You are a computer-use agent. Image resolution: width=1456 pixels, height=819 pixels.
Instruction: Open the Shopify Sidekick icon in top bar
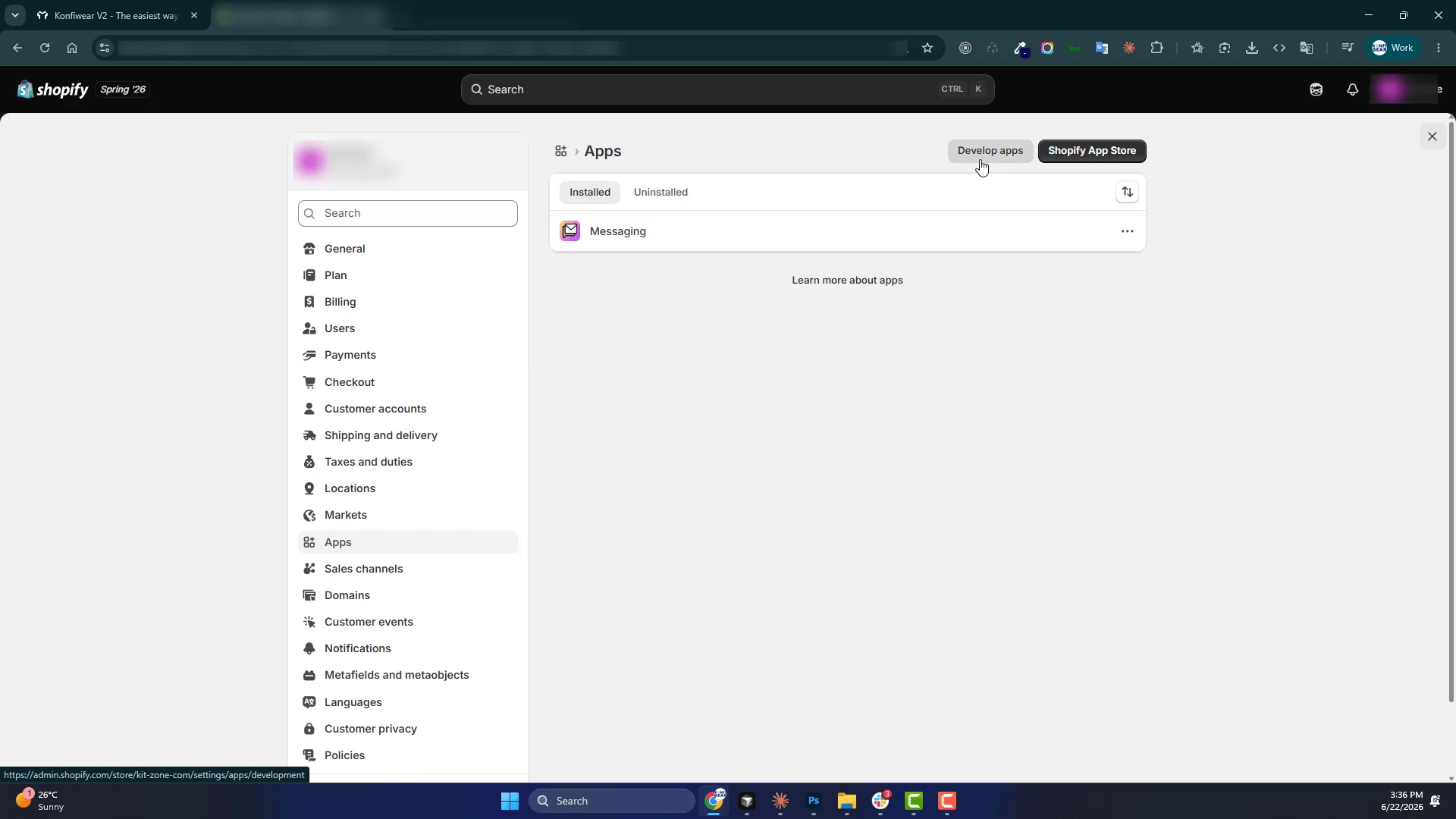[x=1316, y=89]
